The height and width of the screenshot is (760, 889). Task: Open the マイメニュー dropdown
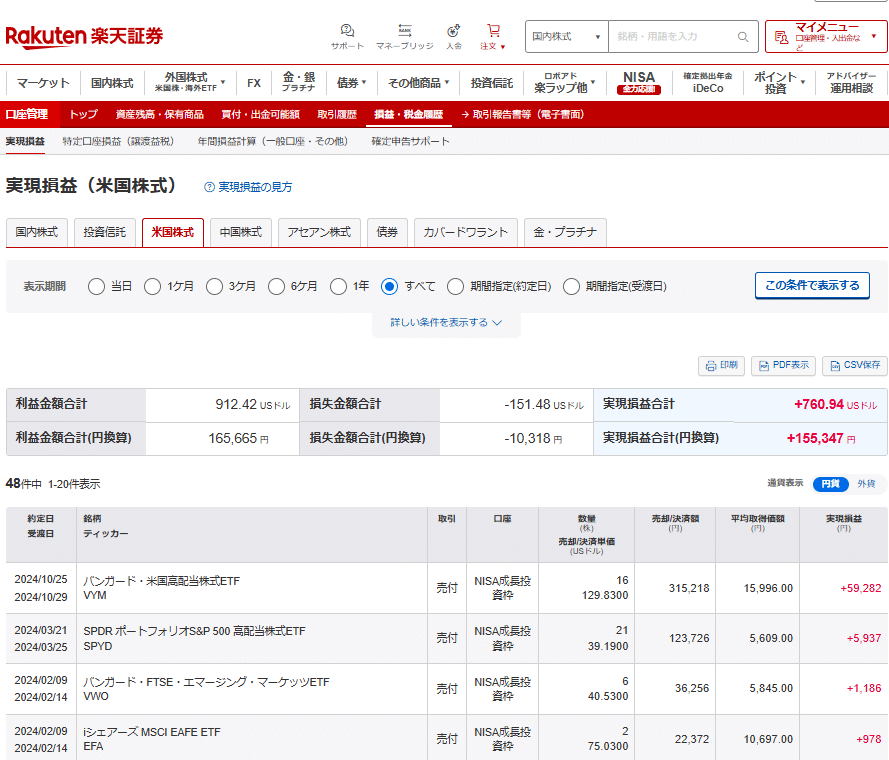(825, 37)
